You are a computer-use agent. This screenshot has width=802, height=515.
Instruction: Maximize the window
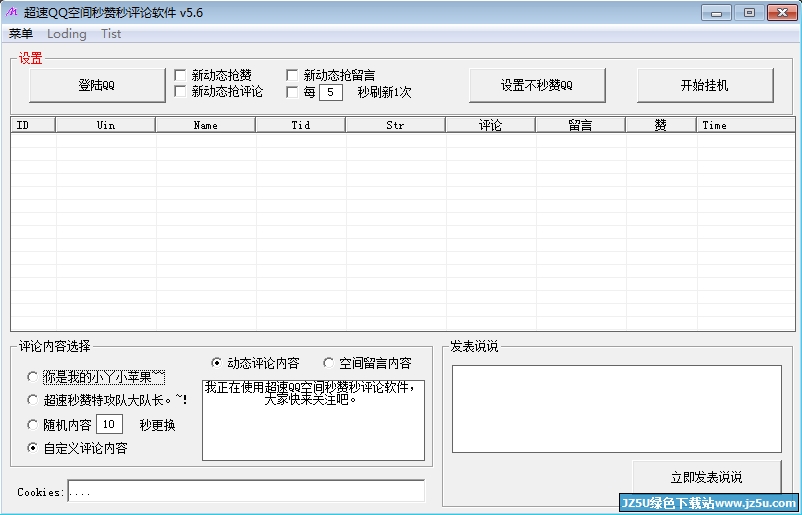749,13
